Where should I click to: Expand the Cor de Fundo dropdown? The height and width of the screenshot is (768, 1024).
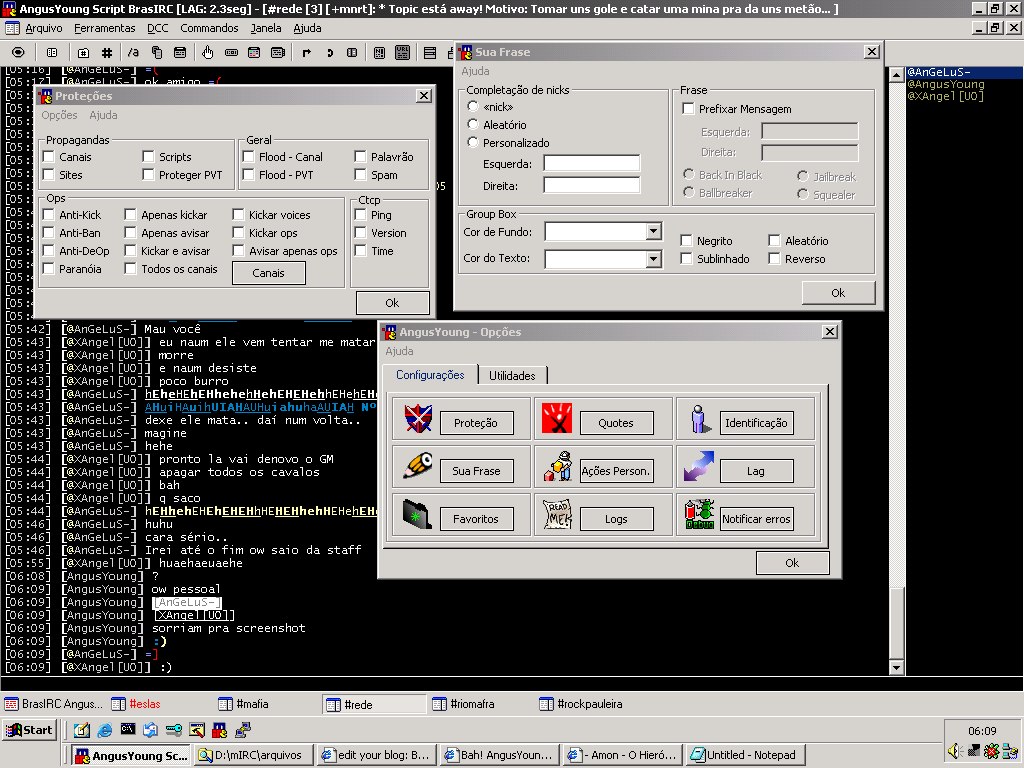tap(653, 232)
